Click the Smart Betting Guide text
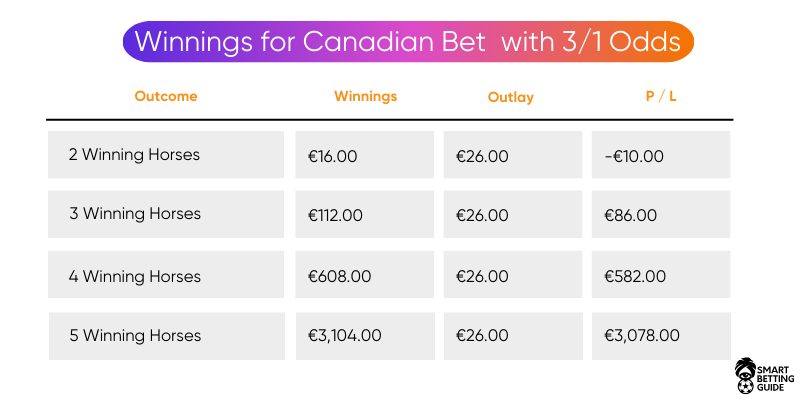The width and height of the screenshot is (800, 400). (x=776, y=379)
